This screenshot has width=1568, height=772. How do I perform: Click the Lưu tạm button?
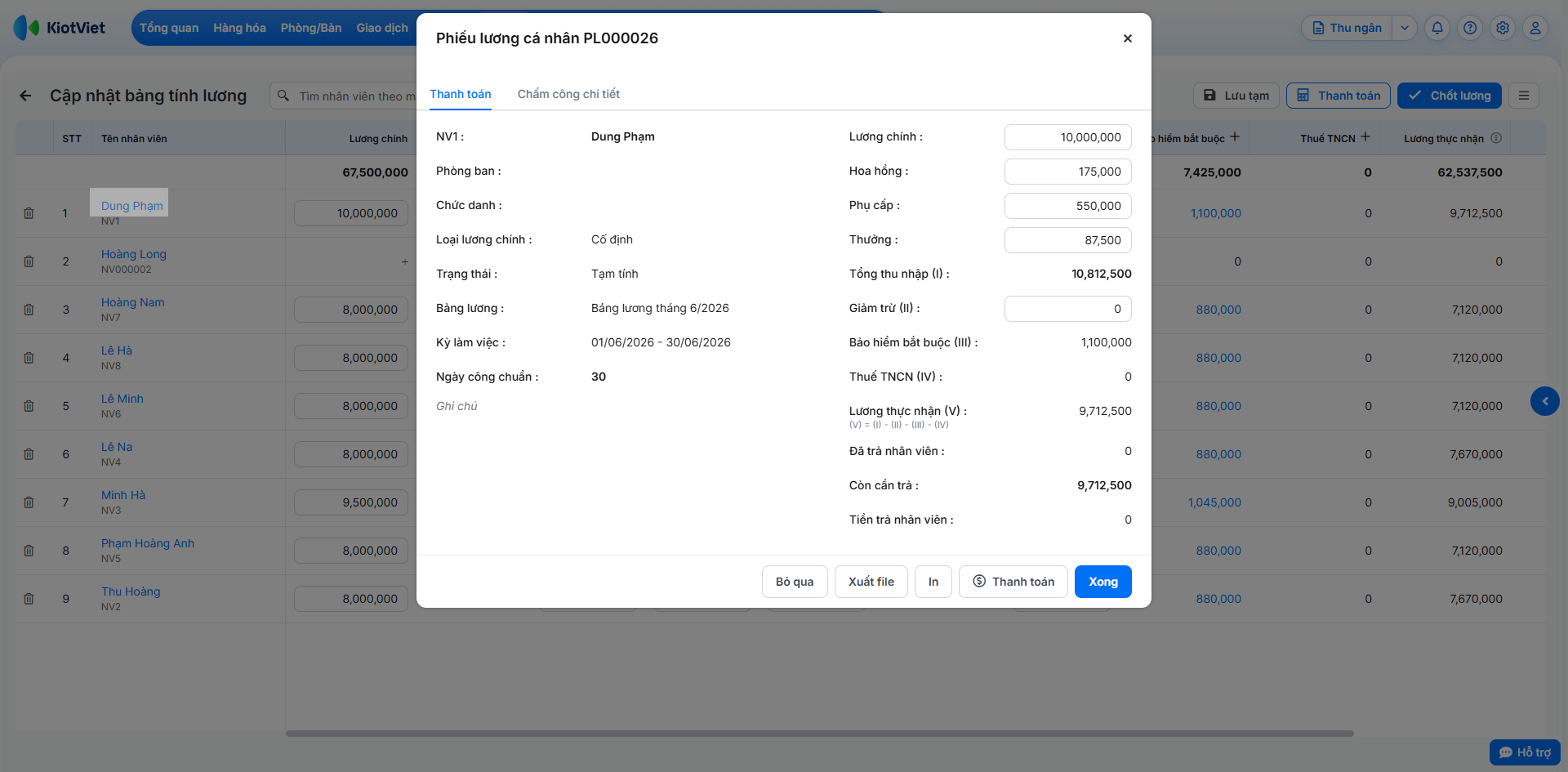click(x=1236, y=96)
